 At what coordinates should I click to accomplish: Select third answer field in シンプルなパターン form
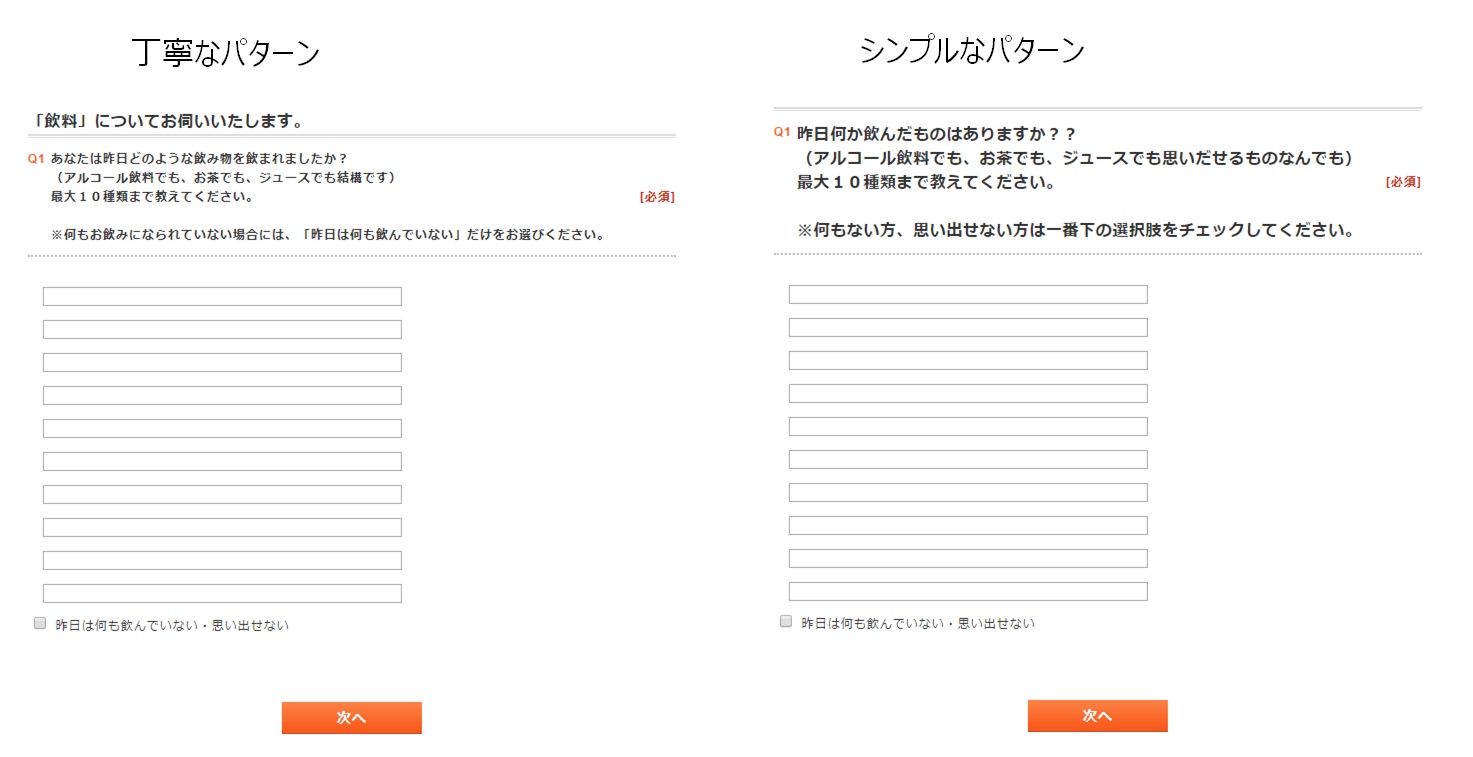click(968, 360)
